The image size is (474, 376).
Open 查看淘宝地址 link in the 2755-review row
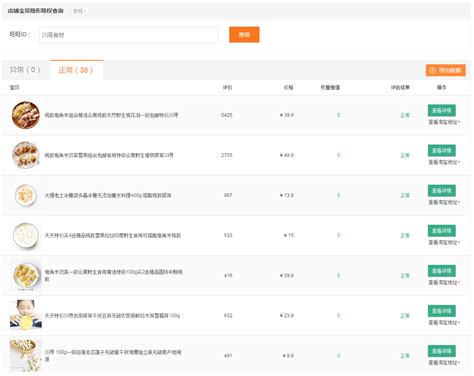444,162
